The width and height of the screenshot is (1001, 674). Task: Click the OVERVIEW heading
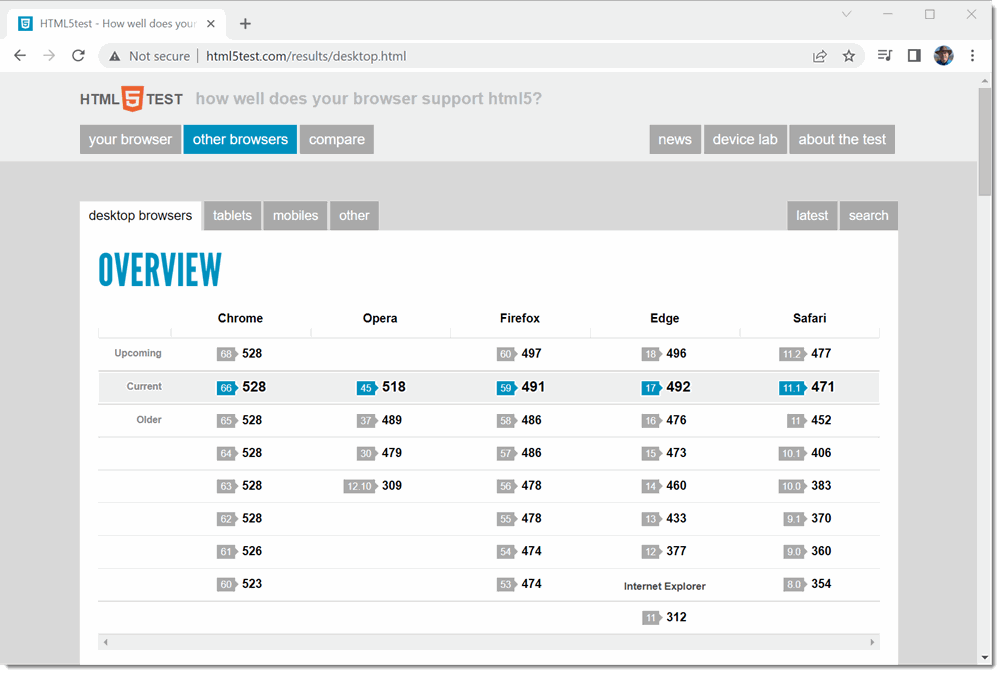coord(160,271)
